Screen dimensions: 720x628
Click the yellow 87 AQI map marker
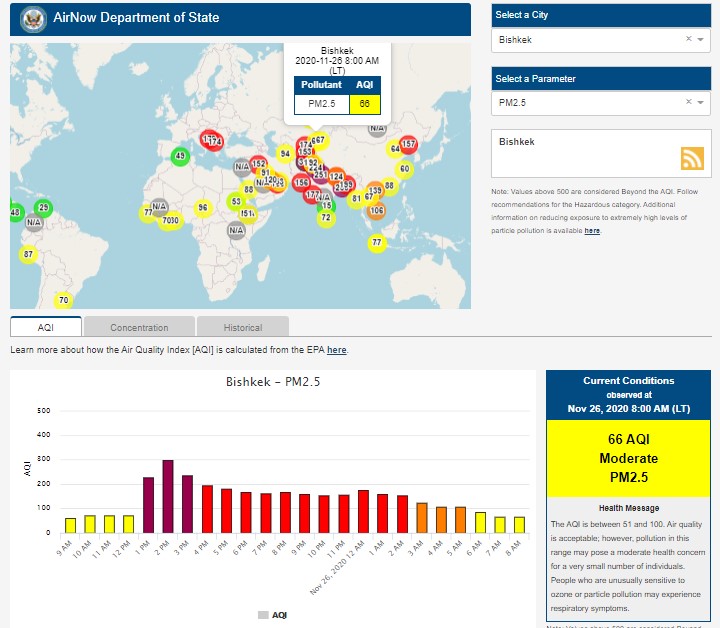pos(28,254)
